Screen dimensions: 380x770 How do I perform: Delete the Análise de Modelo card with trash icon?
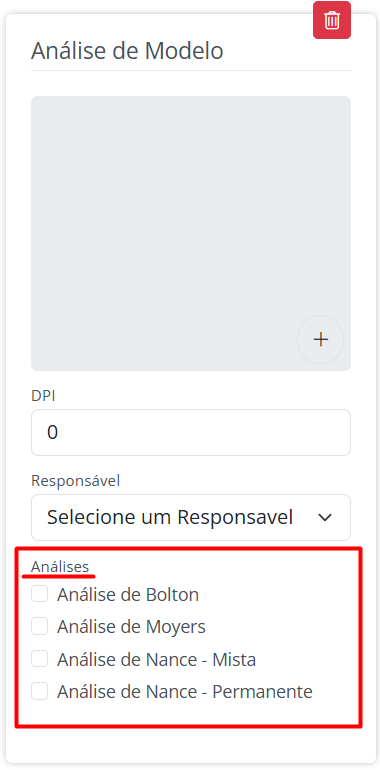coord(332,20)
